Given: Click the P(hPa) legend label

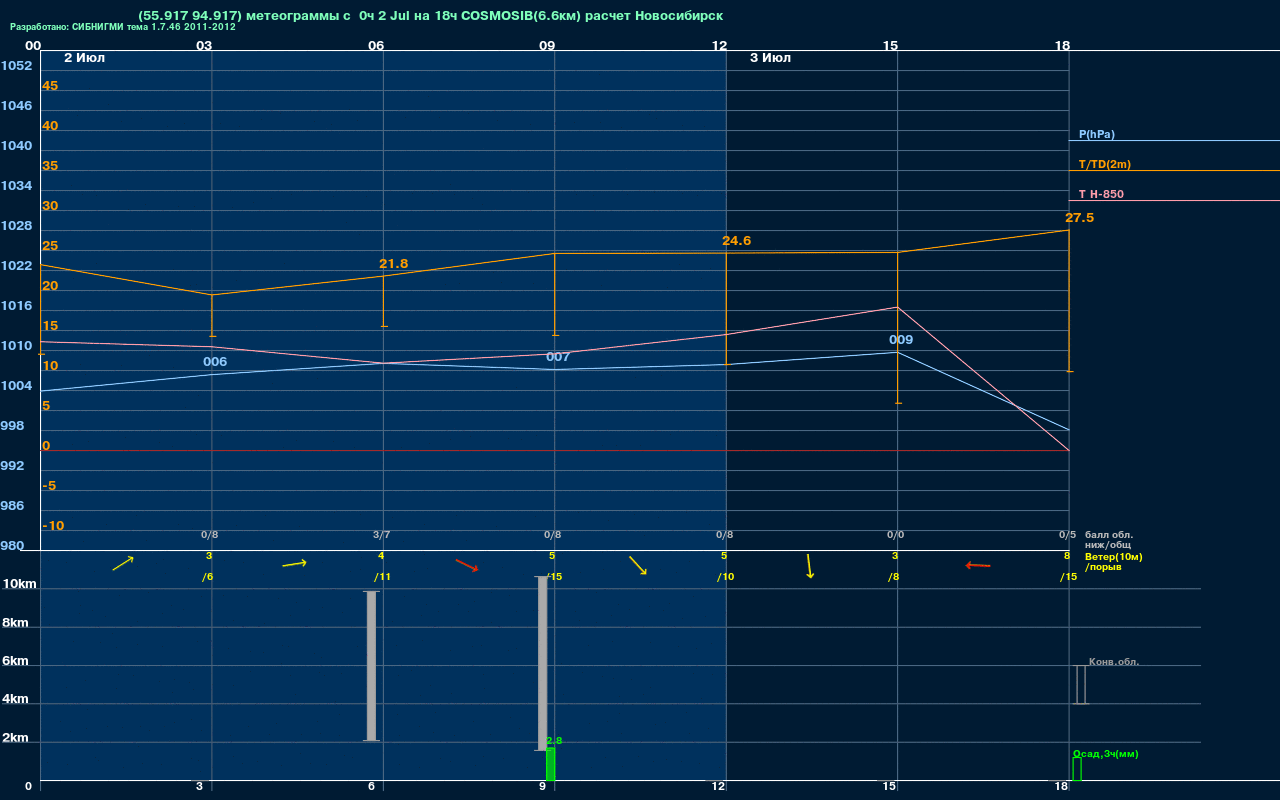Looking at the screenshot, I should point(1096,134).
